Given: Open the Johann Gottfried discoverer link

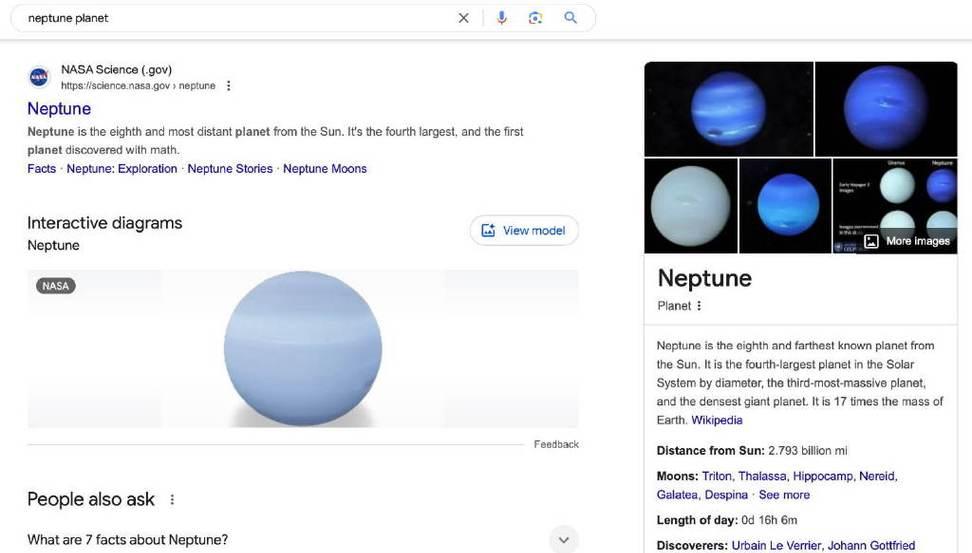Looking at the screenshot, I should pos(871,546).
